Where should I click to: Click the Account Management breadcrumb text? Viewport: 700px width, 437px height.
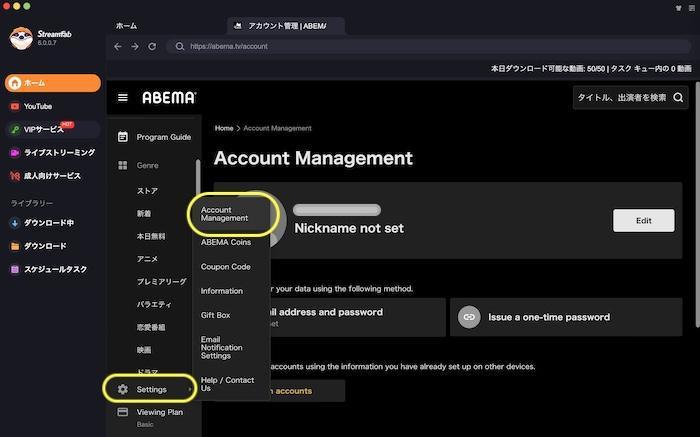coord(277,128)
